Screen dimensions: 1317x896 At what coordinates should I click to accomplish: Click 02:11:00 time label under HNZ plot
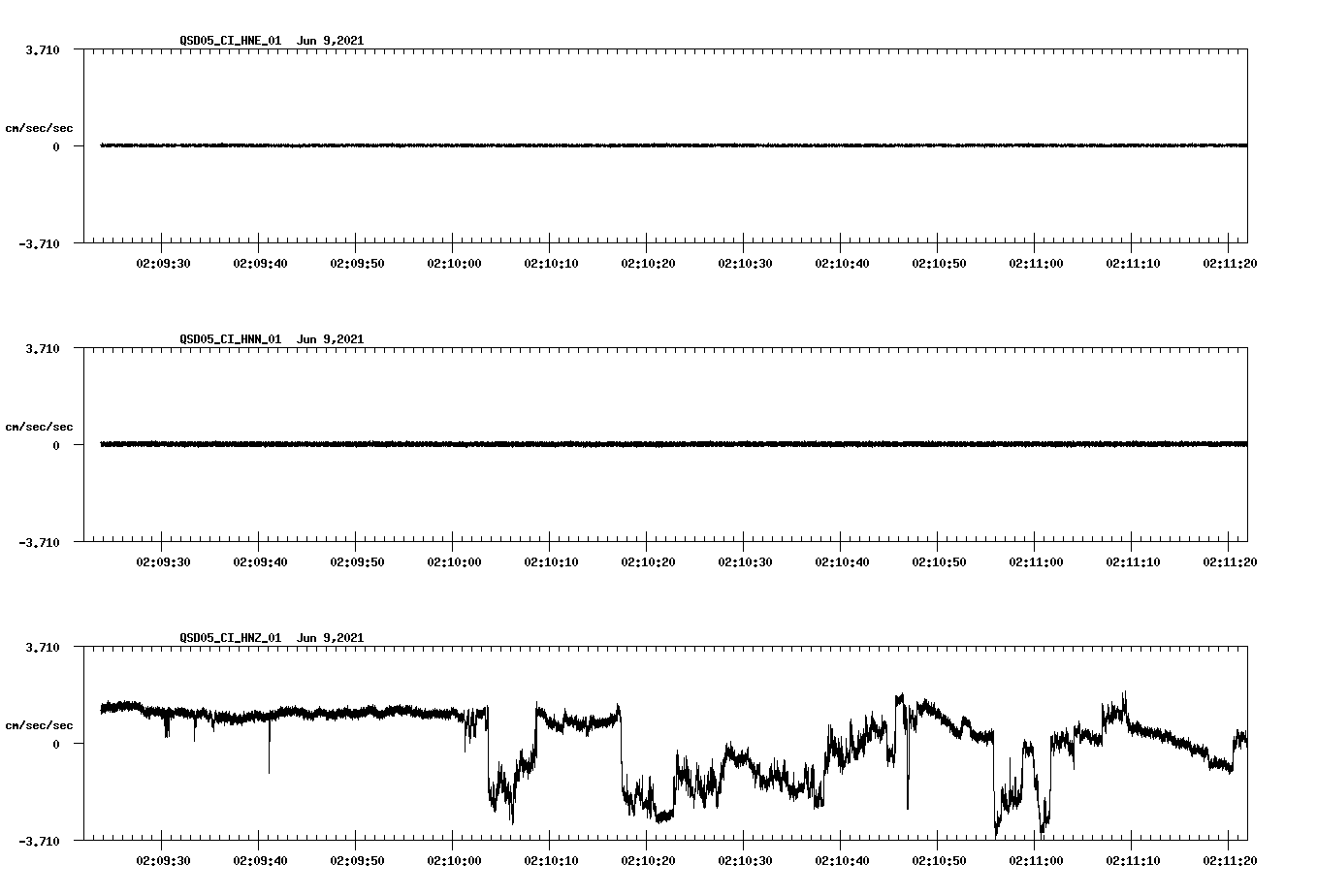coord(1036,860)
